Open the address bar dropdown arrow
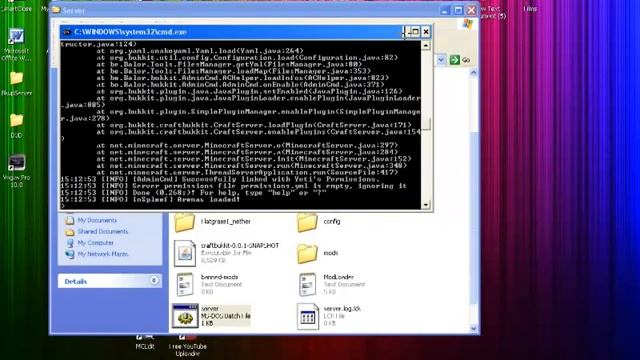The height and width of the screenshot is (360, 640). [441, 60]
